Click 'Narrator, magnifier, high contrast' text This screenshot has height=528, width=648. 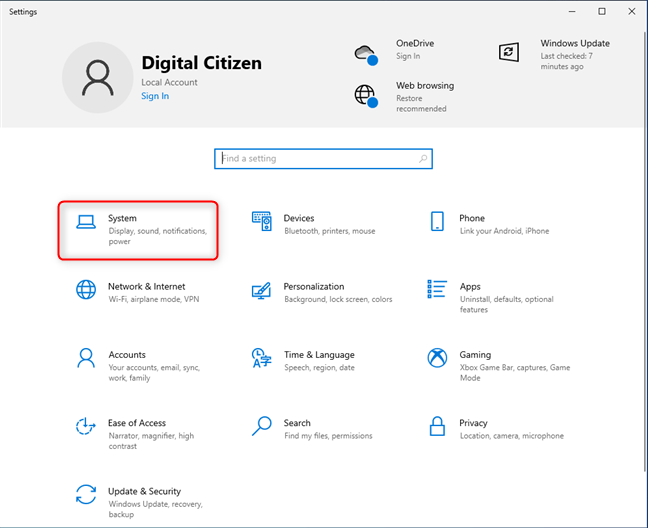[x=151, y=441]
